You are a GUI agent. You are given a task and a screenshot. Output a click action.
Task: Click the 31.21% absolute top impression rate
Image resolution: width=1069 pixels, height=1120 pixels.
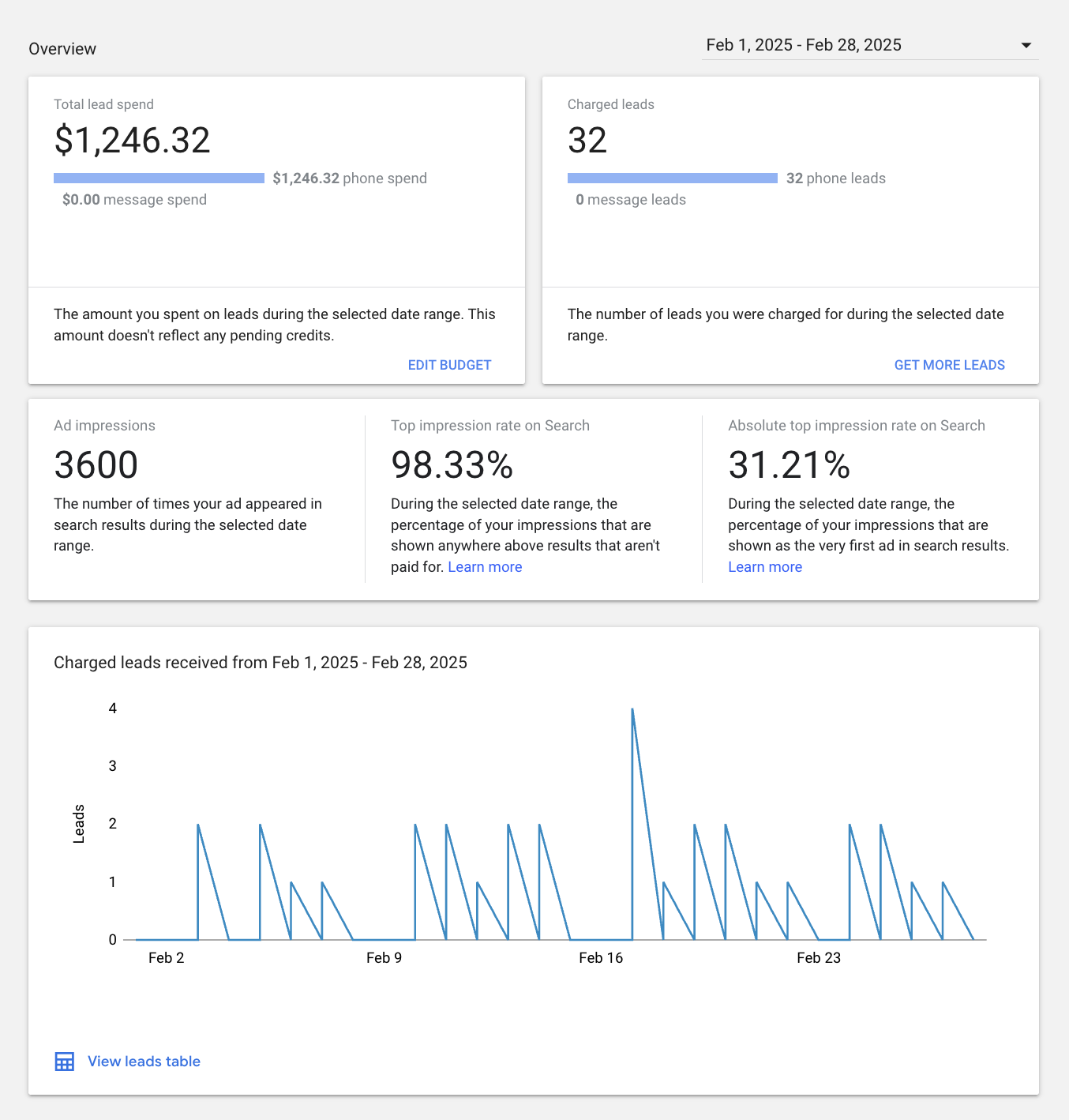point(789,464)
